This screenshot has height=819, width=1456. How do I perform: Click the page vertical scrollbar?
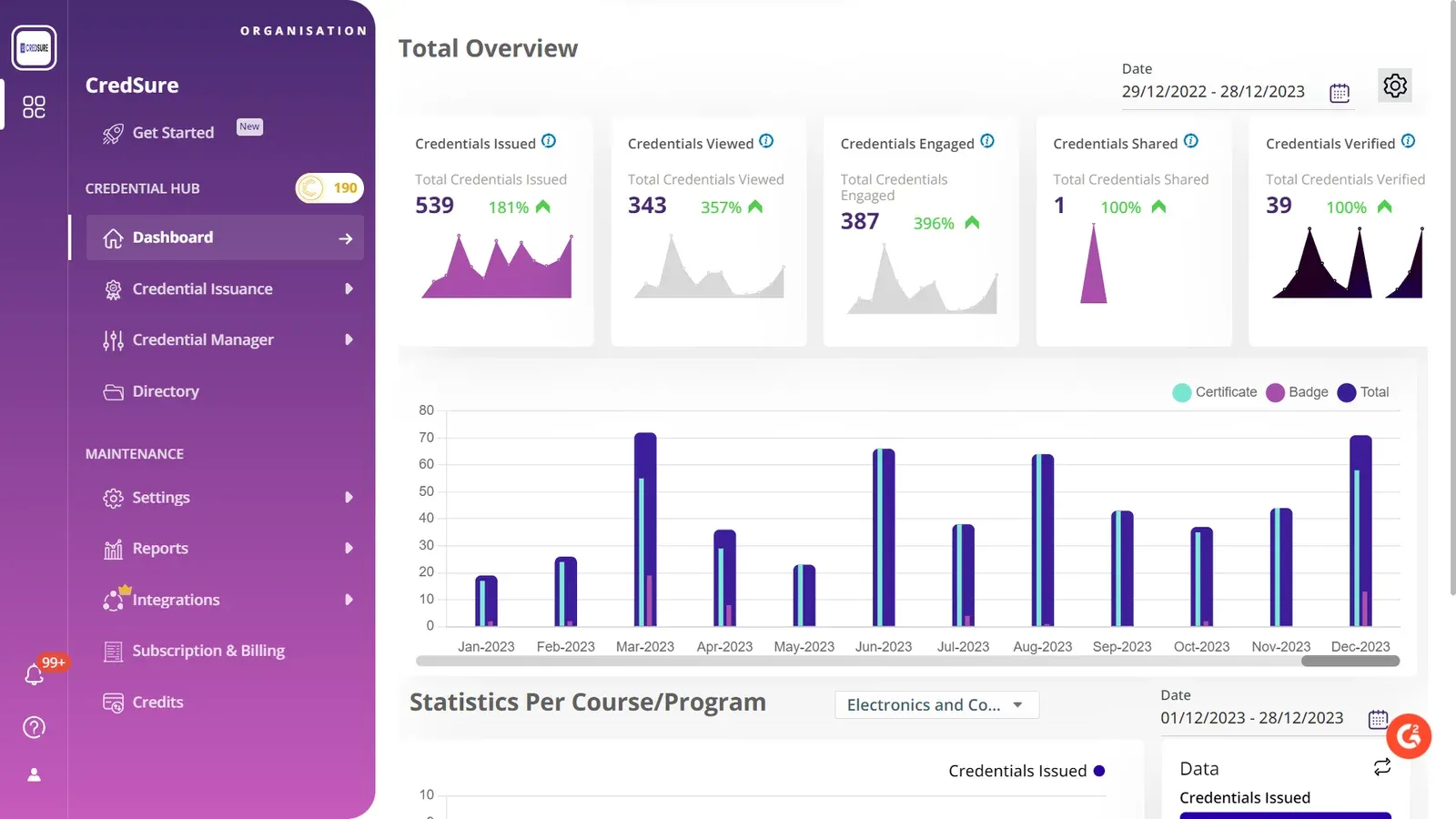pyautogui.click(x=1452, y=298)
